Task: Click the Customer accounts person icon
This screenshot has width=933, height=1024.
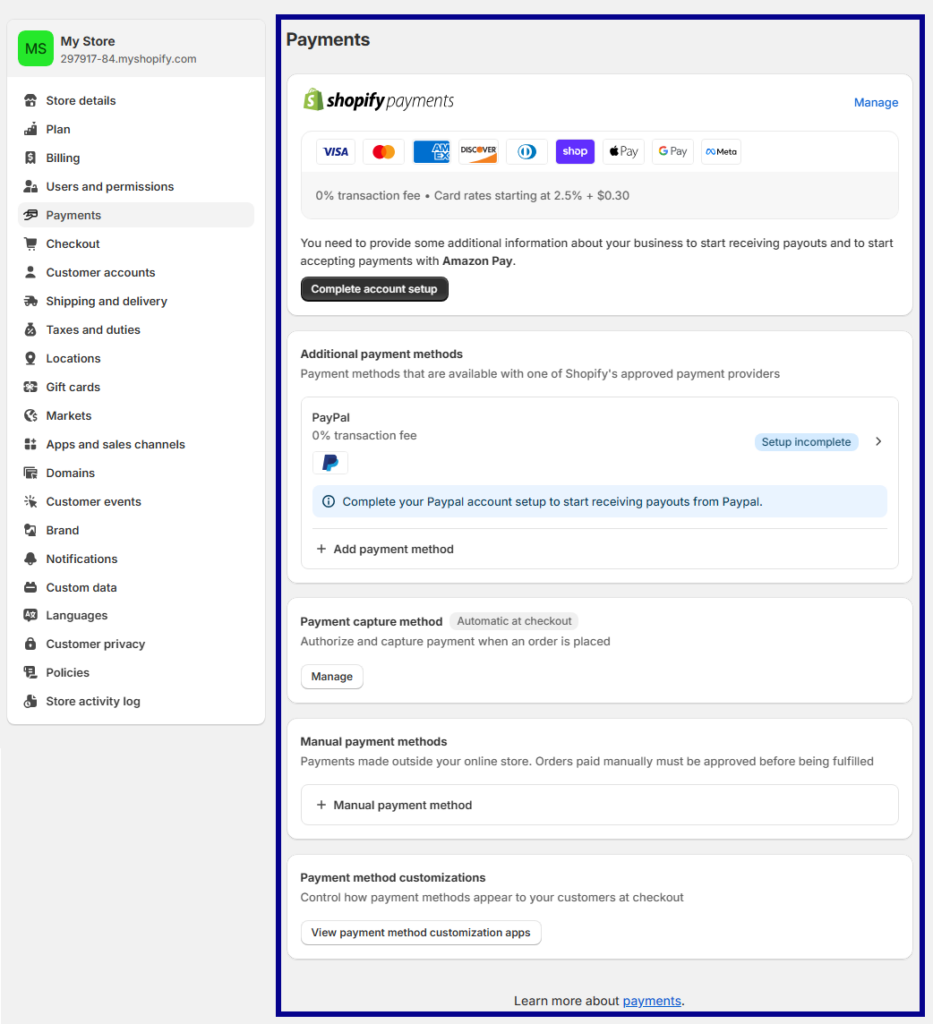Action: tap(30, 272)
